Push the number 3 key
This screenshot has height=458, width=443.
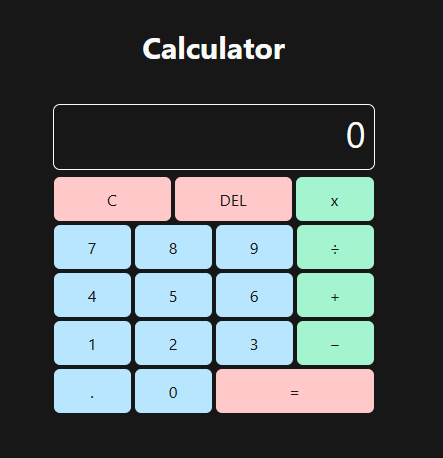(254, 343)
